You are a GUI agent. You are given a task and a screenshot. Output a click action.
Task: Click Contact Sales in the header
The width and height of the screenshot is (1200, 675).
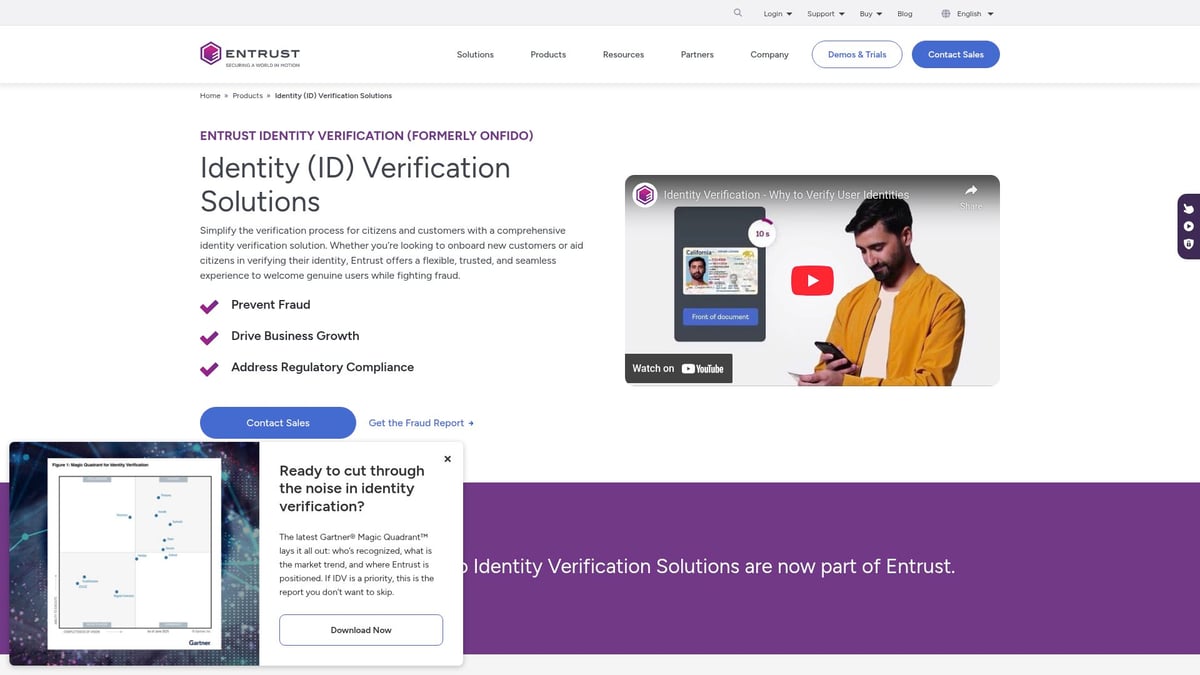pyautogui.click(x=956, y=54)
